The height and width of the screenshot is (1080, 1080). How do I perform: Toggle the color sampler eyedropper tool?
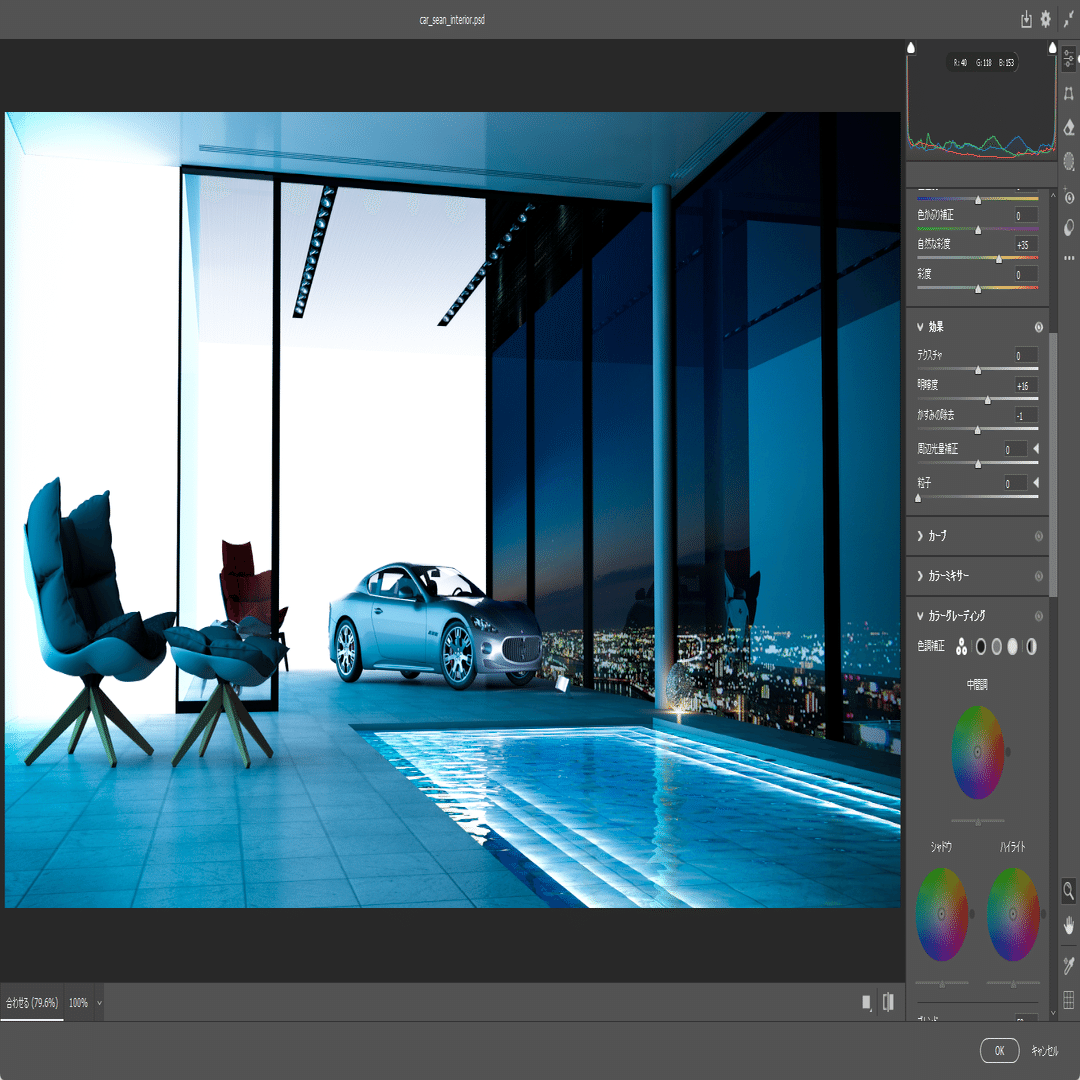[1068, 966]
